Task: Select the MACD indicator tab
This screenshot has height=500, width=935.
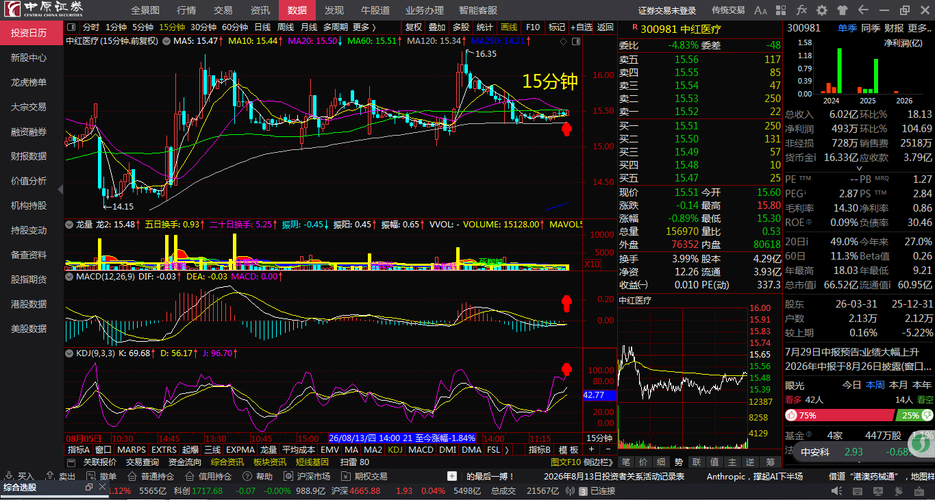Action: pyautogui.click(x=421, y=449)
